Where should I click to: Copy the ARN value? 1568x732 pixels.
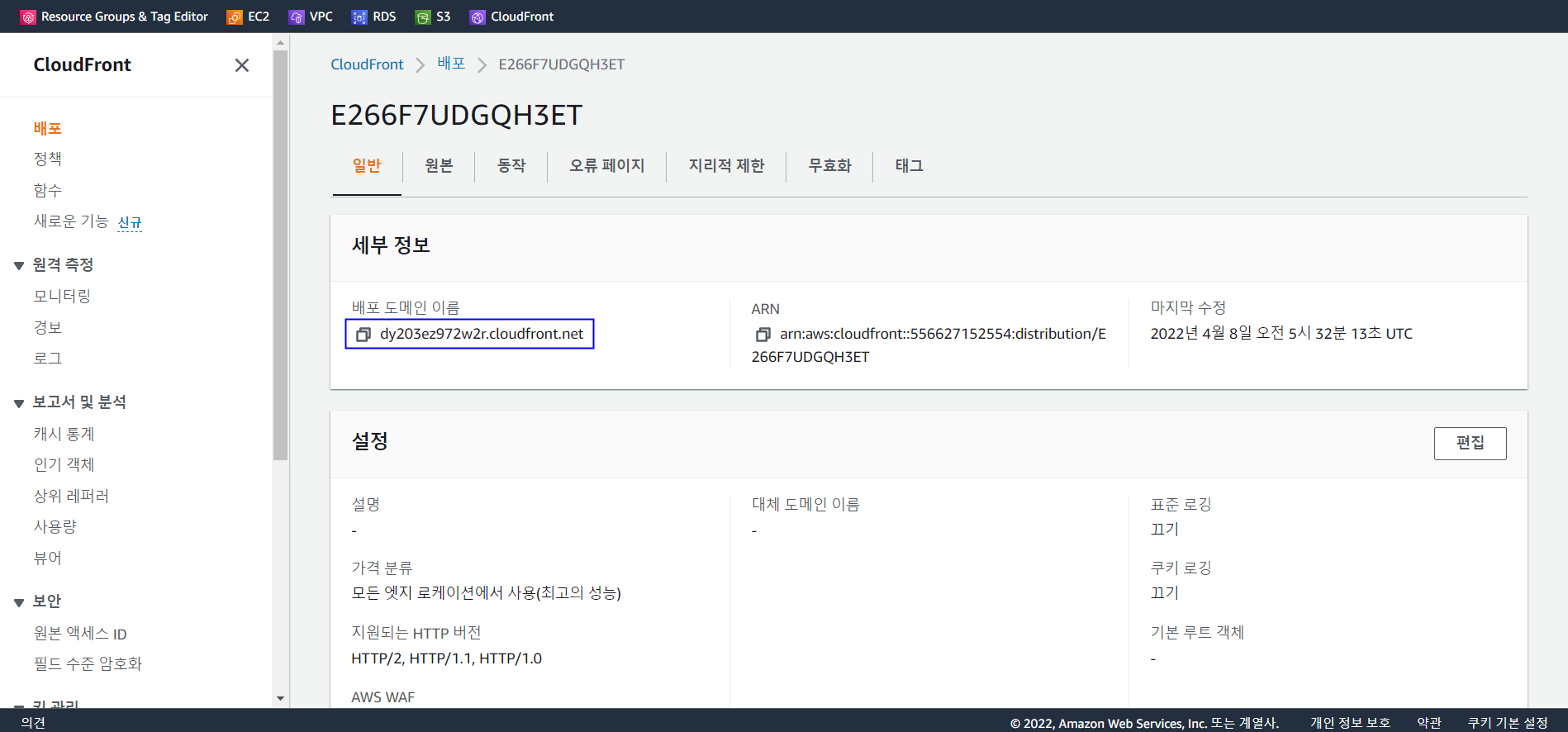click(x=763, y=335)
